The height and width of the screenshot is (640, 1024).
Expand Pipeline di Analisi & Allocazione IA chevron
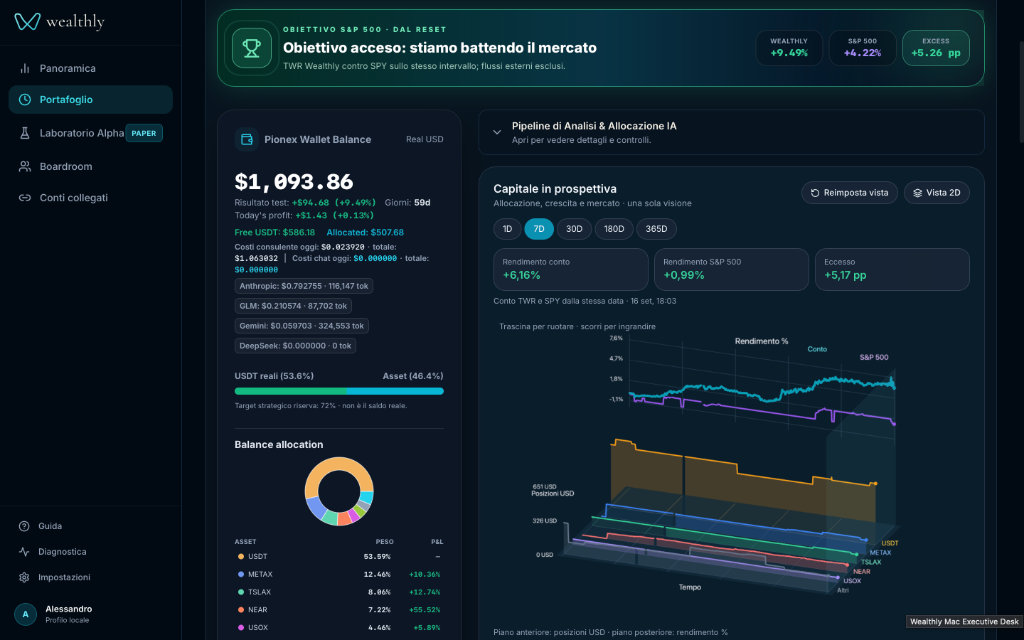[497, 132]
